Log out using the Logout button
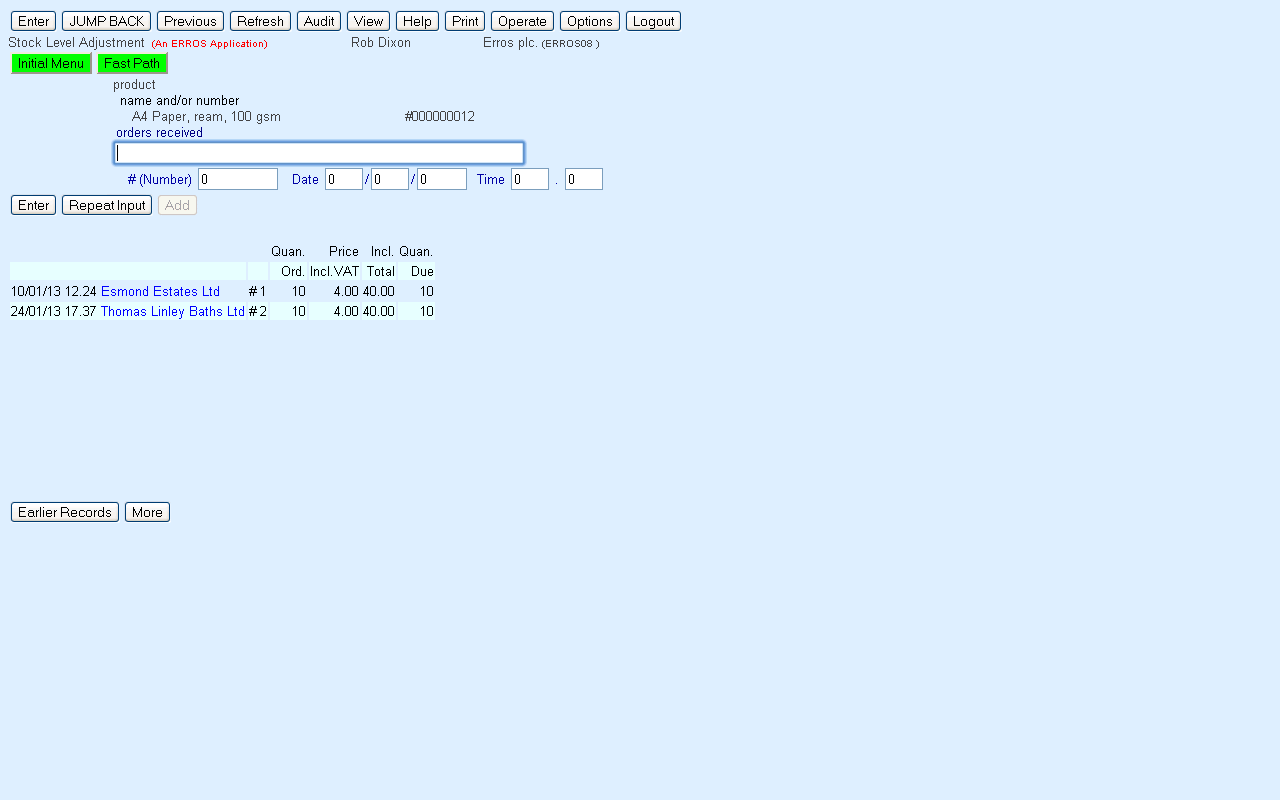 [x=653, y=21]
